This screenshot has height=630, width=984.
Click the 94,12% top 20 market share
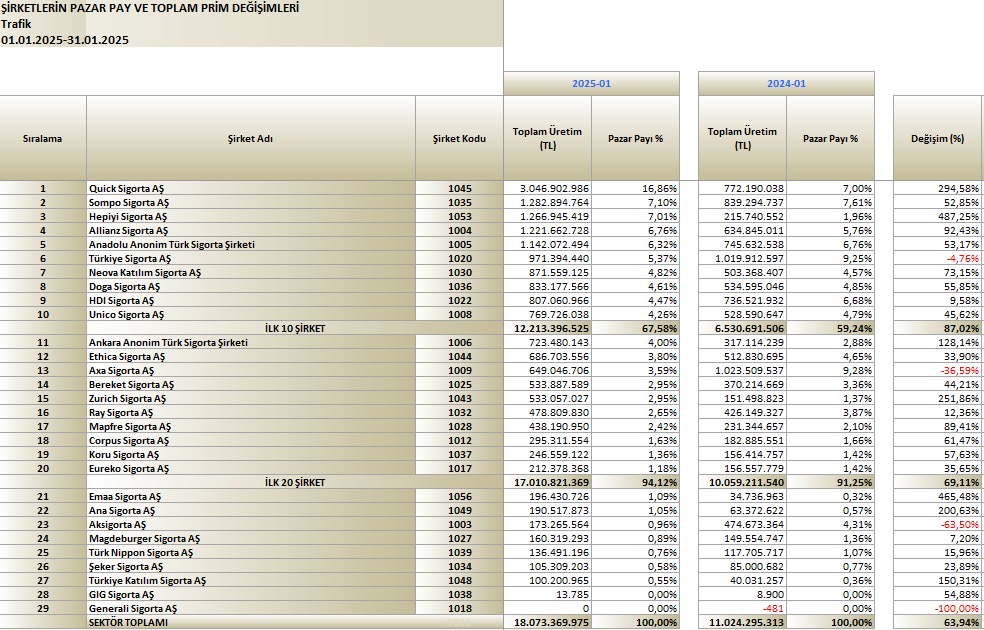(636, 483)
